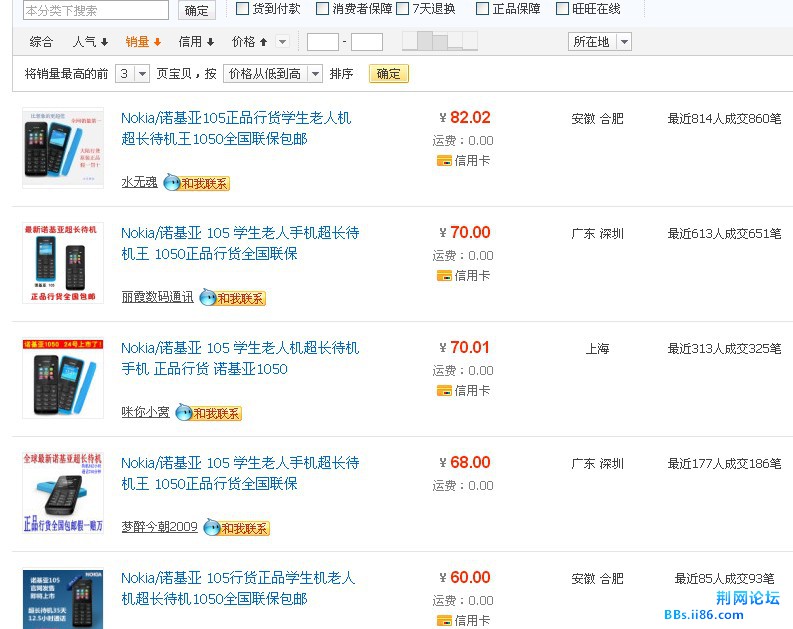Sort the results by 人气

tap(90, 42)
